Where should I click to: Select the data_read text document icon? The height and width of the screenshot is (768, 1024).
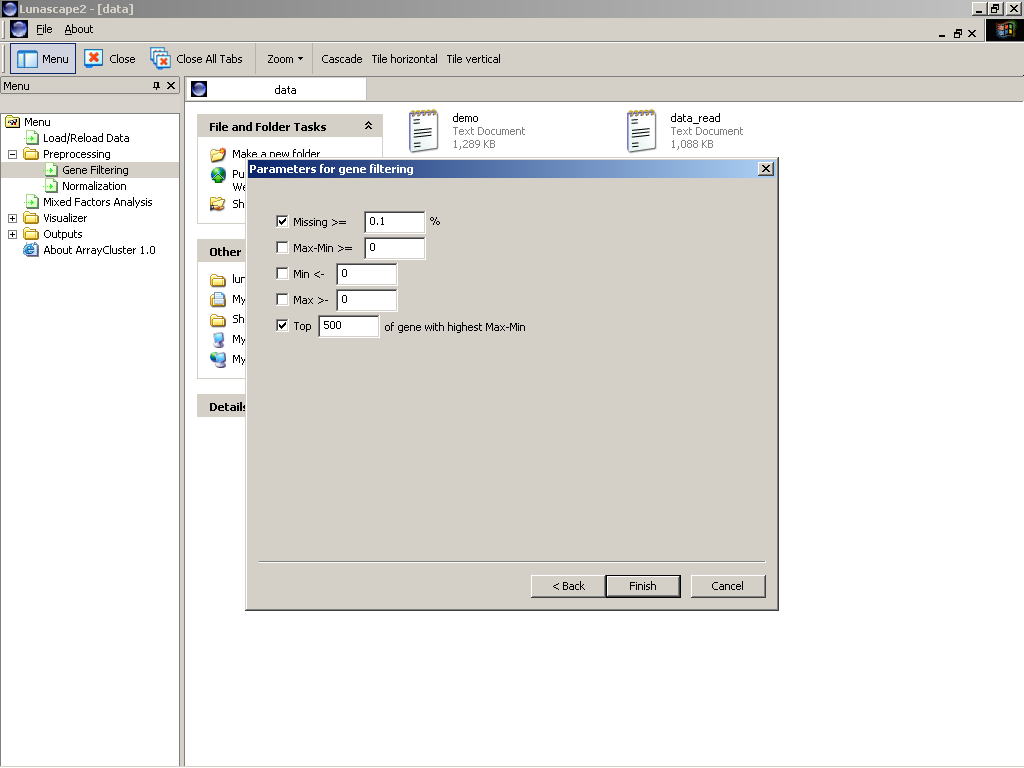click(x=641, y=131)
